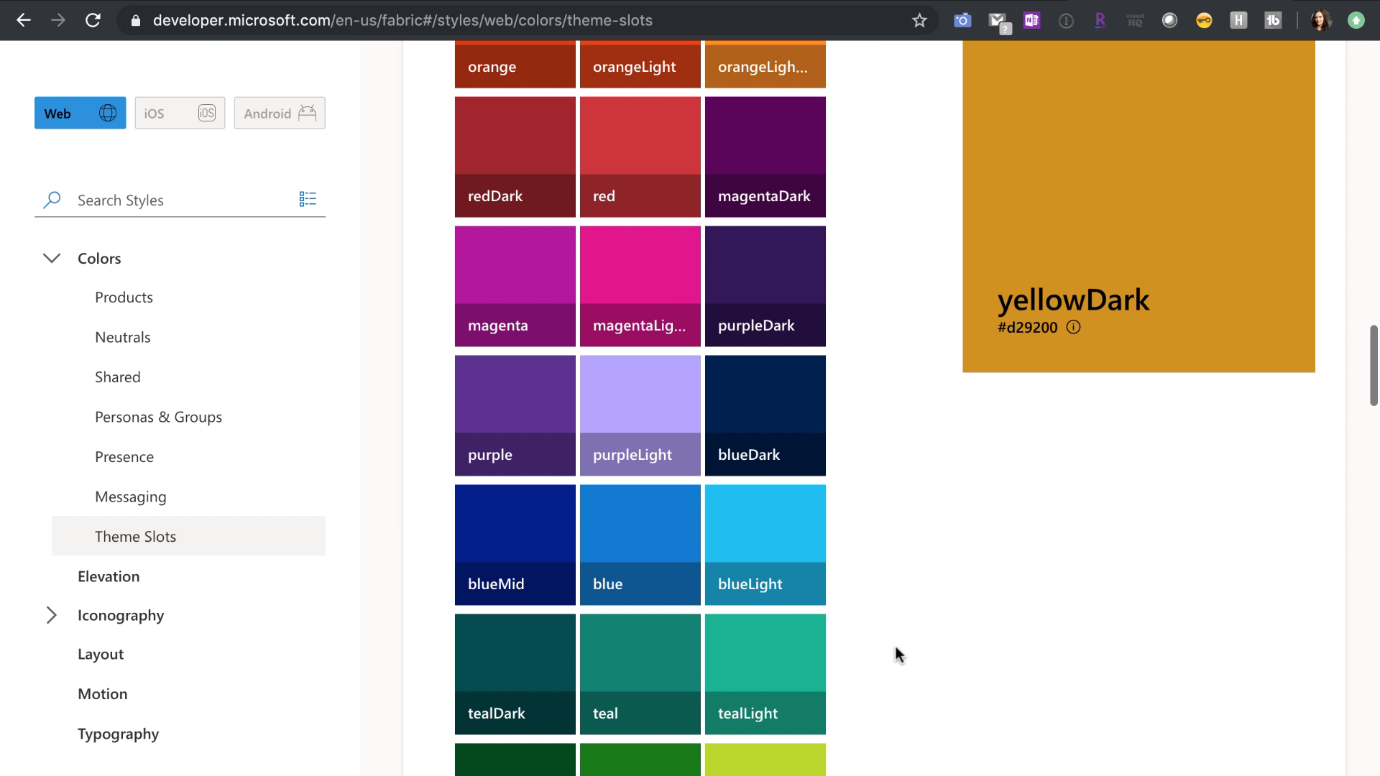The width and height of the screenshot is (1380, 776).
Task: Click the yellowDark heading in the preview
Action: pos(1073,300)
